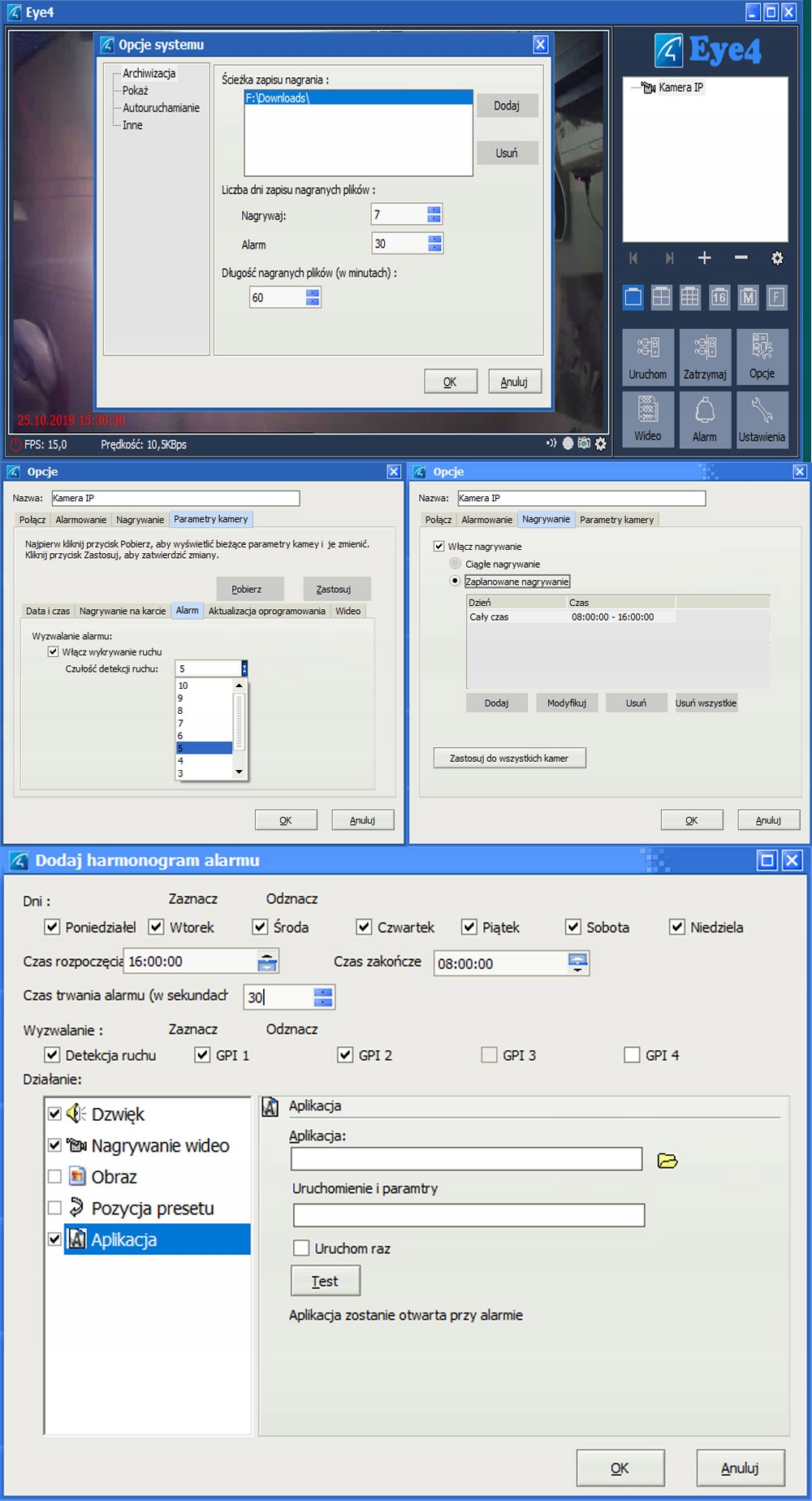Switch to single-view layout icon
This screenshot has width=812, height=1501.
tap(633, 297)
